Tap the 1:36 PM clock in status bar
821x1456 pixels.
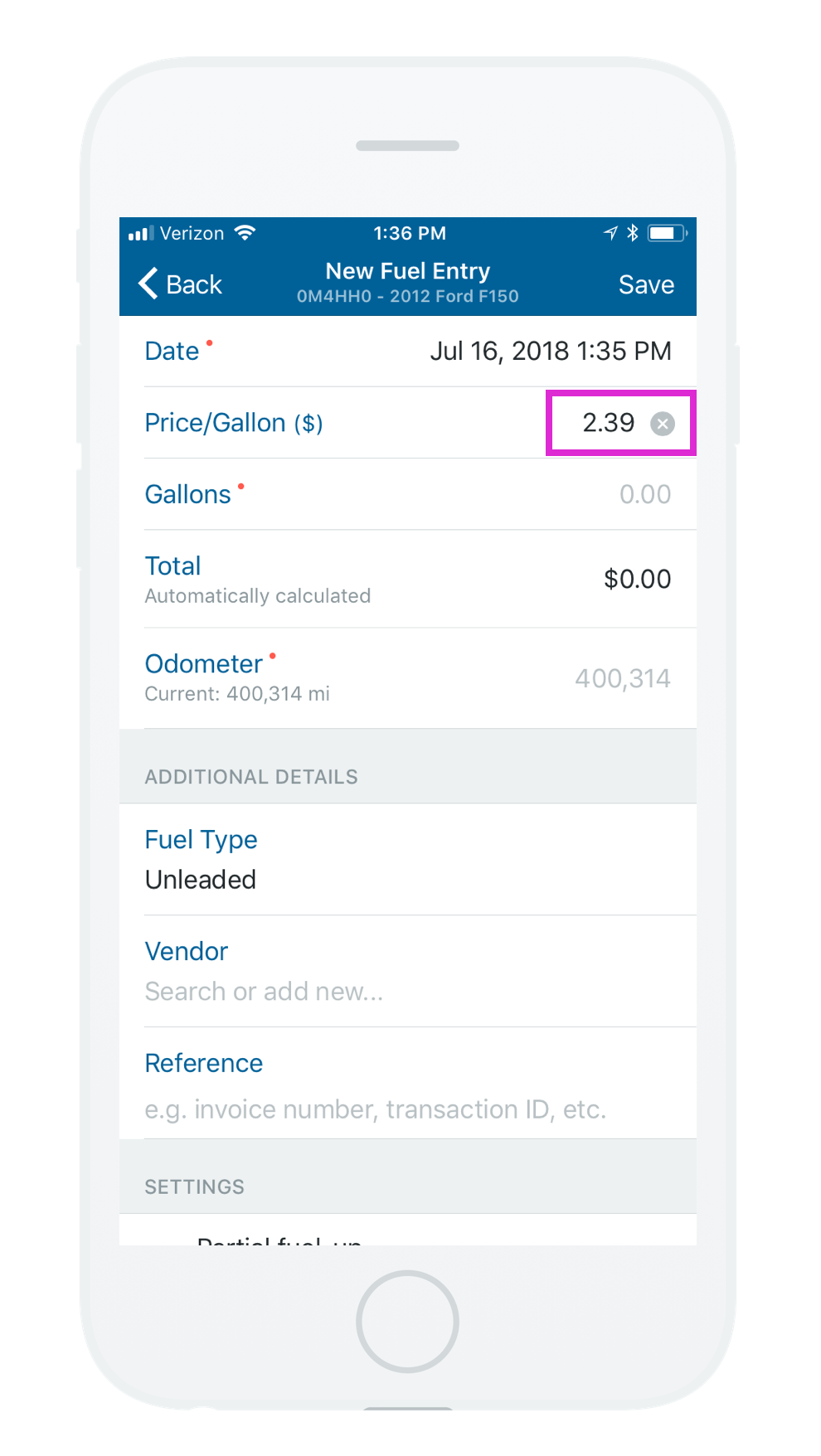410,233
